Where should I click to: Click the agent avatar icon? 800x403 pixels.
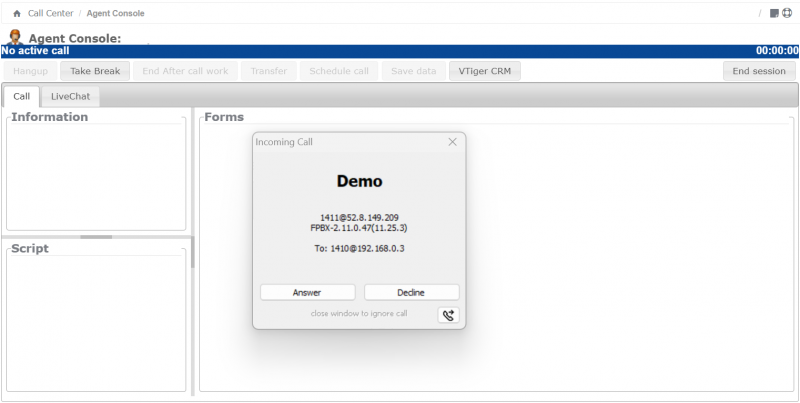[x=15, y=37]
